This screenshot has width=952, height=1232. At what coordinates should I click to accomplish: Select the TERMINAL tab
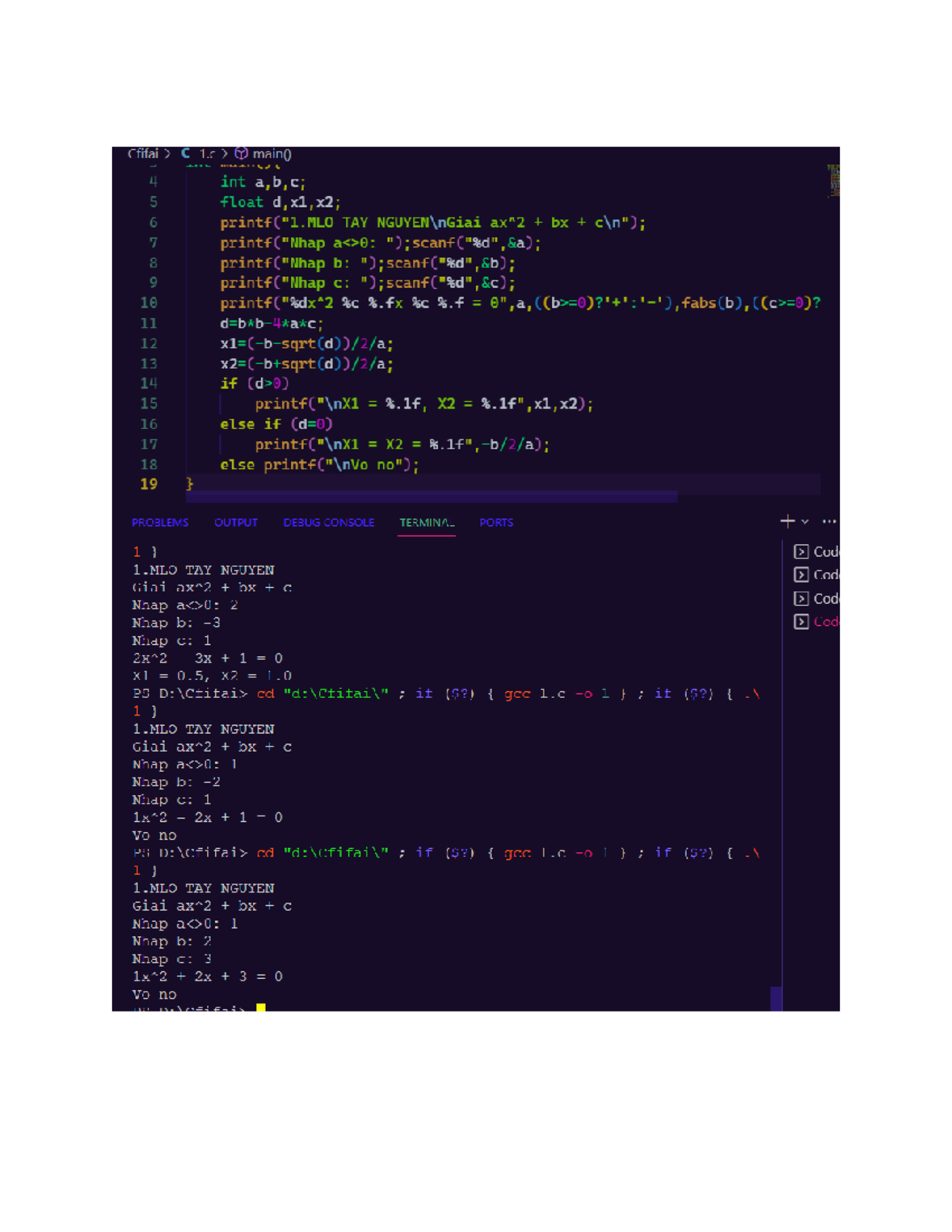click(x=427, y=522)
